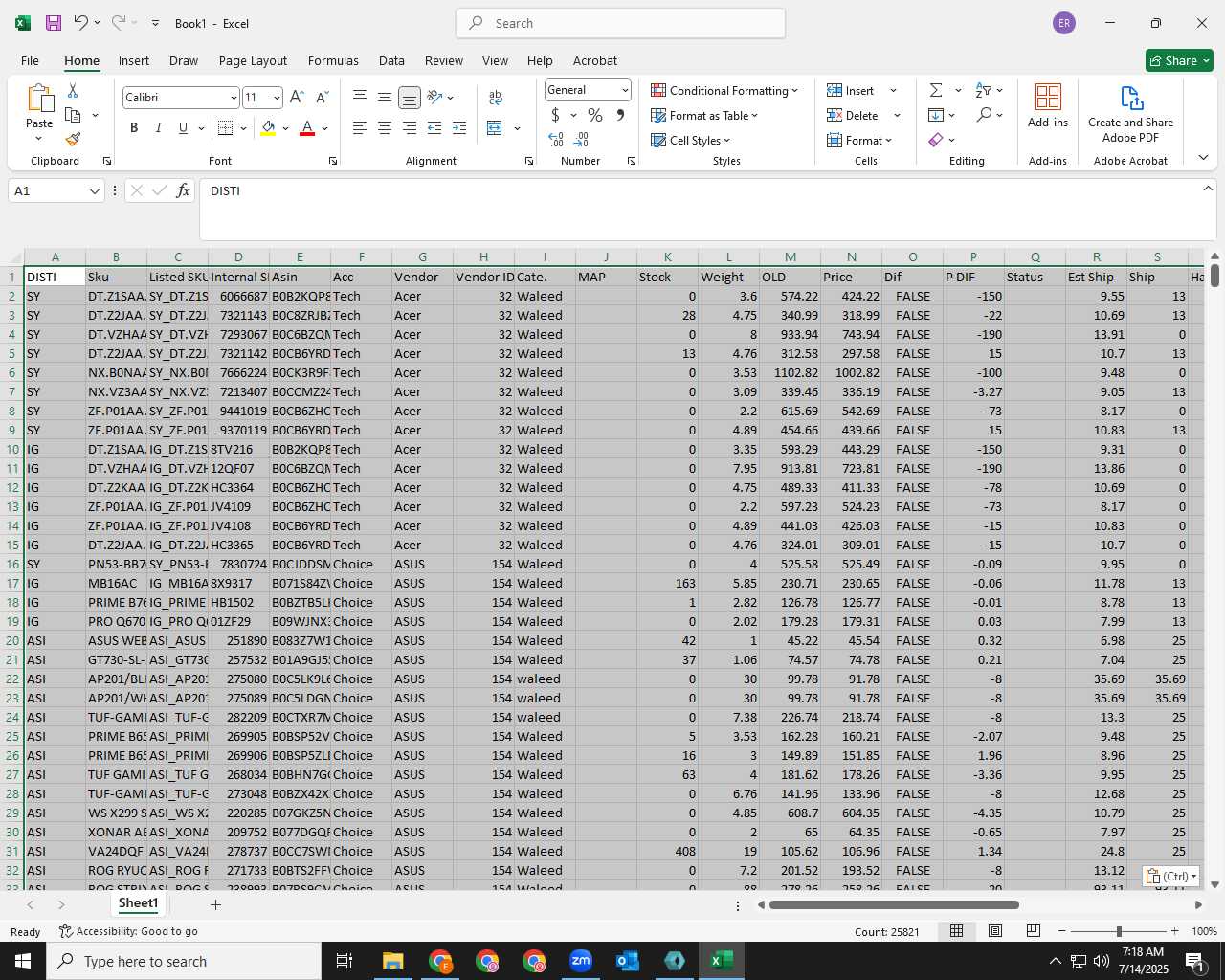Open Paste Options (Ctrl) dropdown

1171,876
